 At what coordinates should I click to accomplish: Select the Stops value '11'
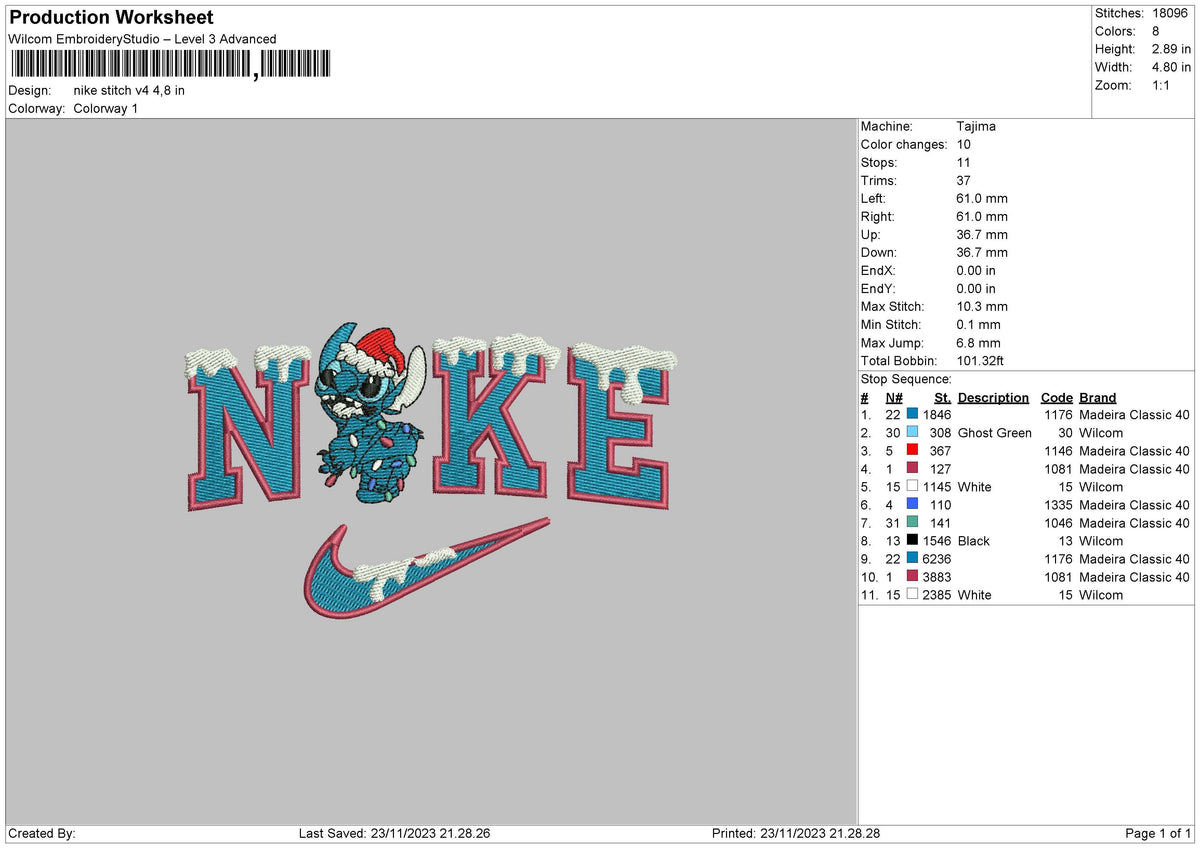[x=963, y=163]
